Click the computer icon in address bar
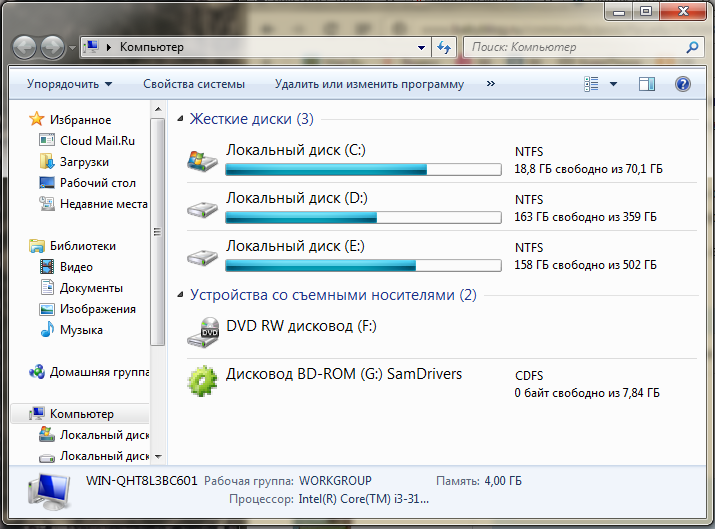Viewport: 715px width, 529px height. pyautogui.click(x=92, y=47)
